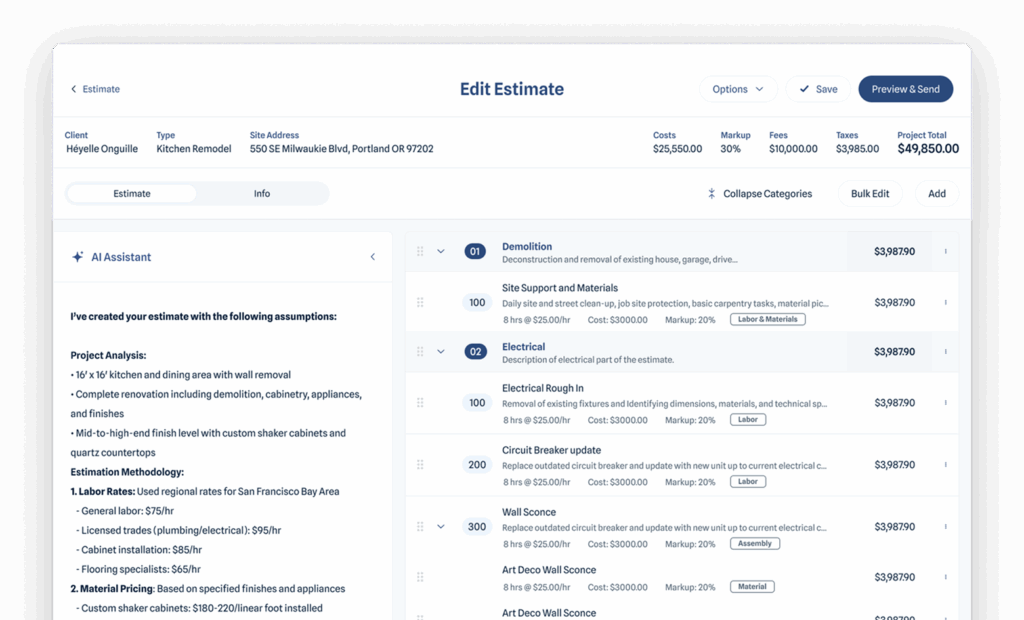Click the drag handle for Site Support and Materials
The width and height of the screenshot is (1024, 620).
(x=420, y=302)
